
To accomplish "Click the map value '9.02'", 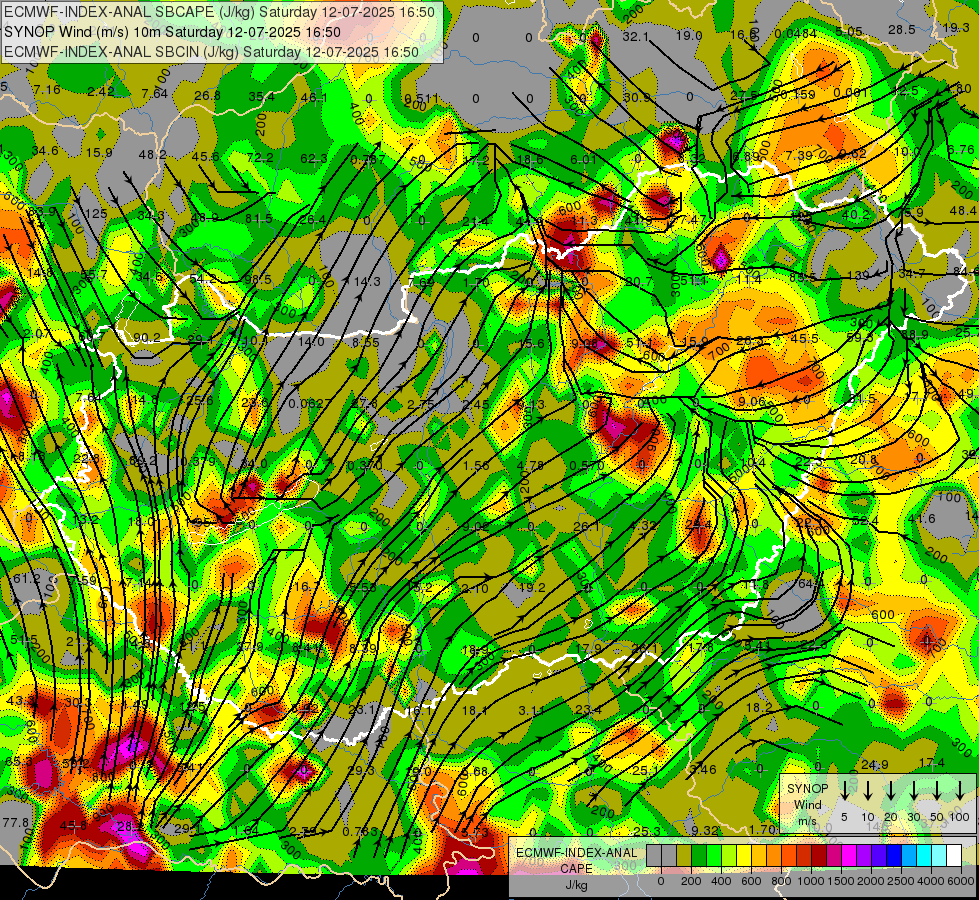I will coord(476,527).
